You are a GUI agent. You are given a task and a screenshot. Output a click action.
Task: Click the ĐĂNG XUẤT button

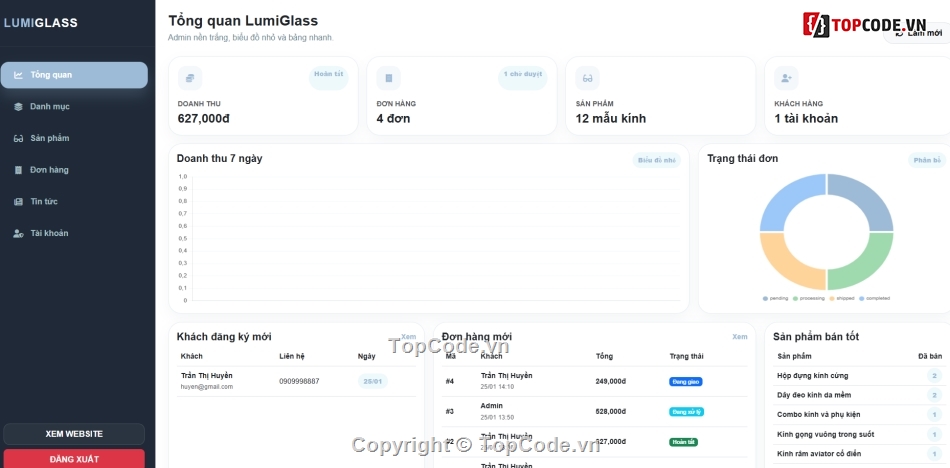click(74, 459)
